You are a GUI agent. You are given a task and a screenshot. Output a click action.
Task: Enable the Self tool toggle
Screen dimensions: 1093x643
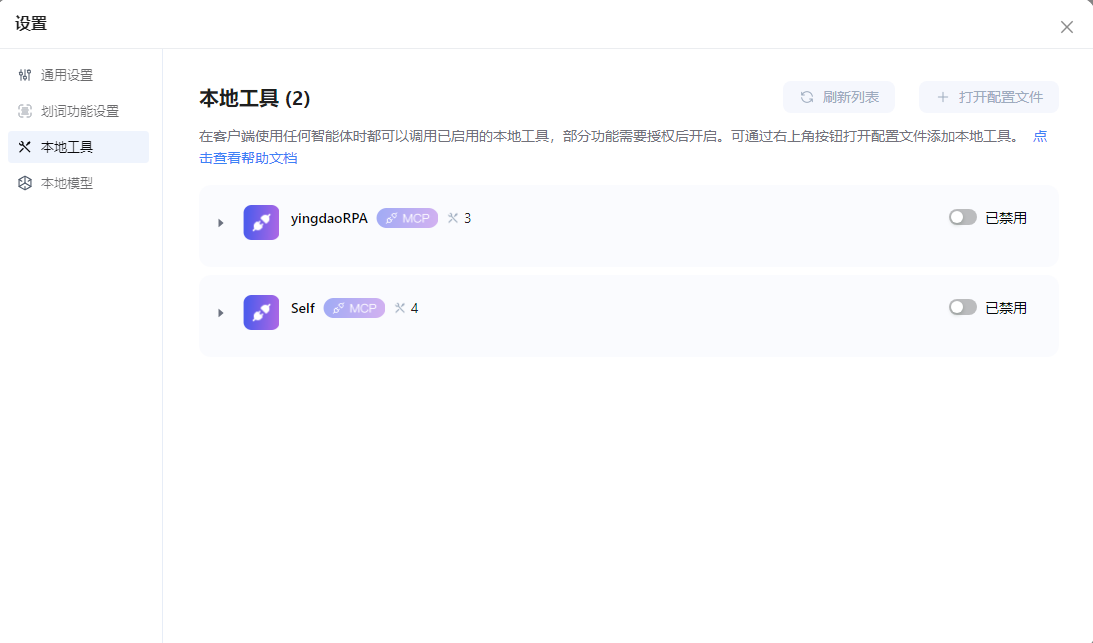point(962,307)
